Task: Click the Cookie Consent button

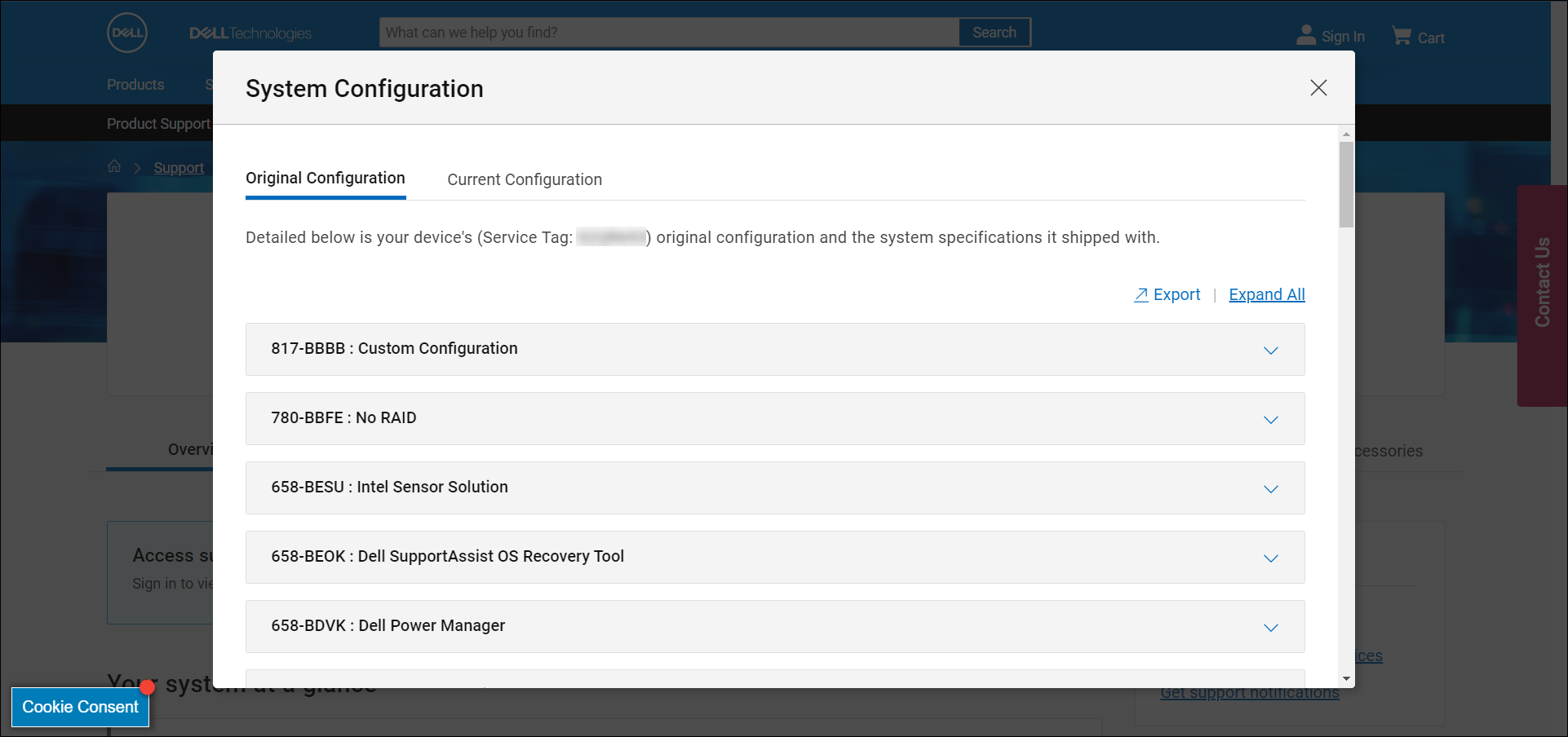Action: [x=80, y=707]
